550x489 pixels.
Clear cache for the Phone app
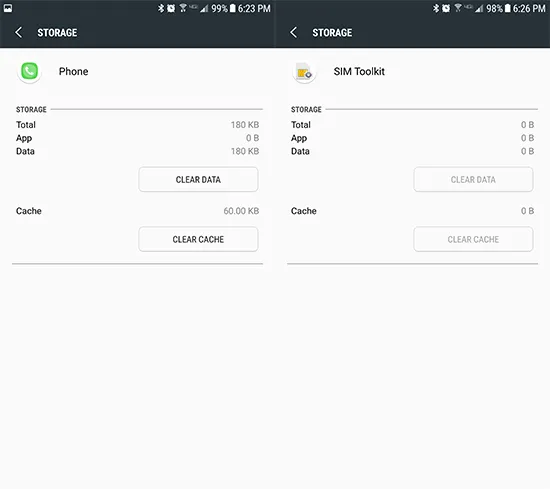coord(198,239)
